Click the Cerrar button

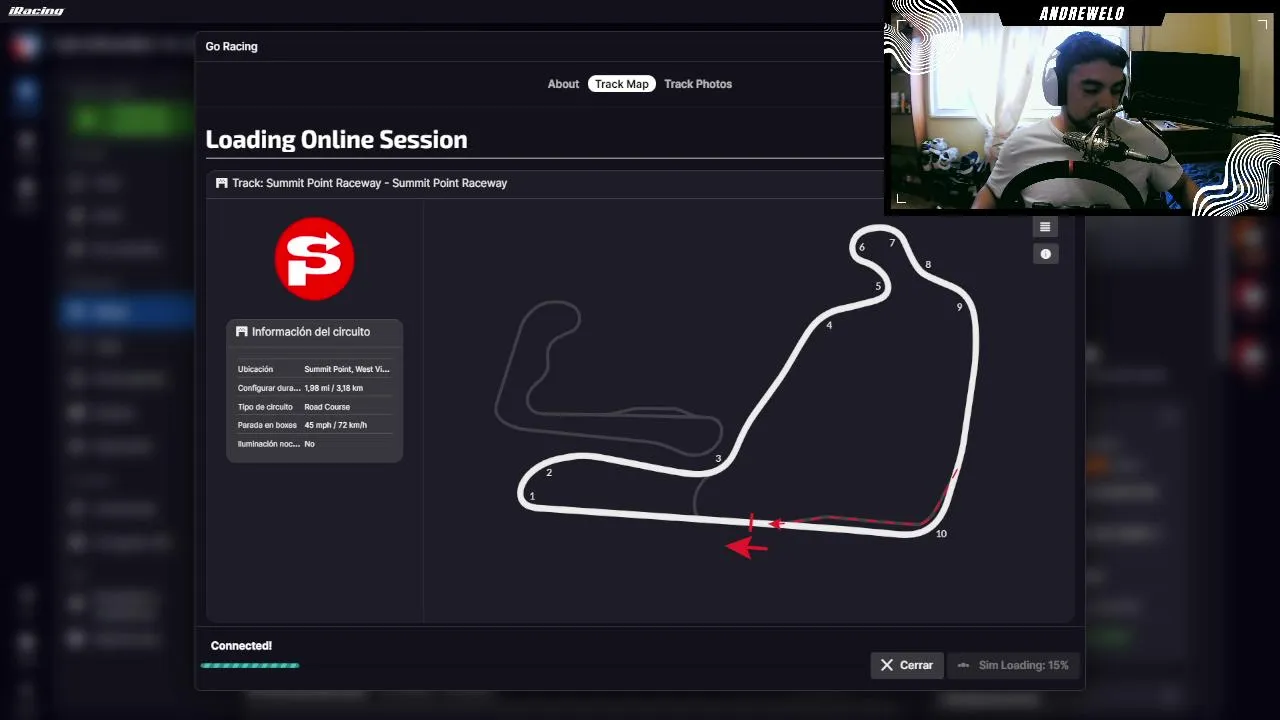(907, 665)
